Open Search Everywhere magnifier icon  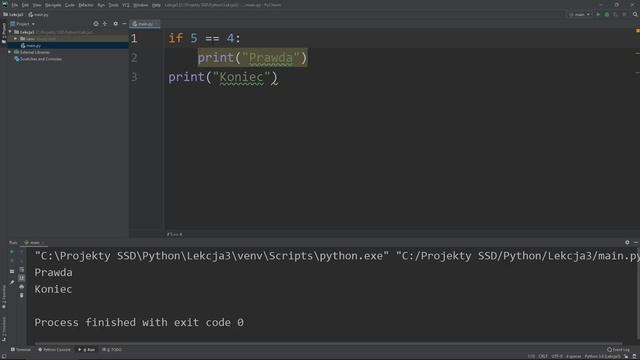click(x=635, y=14)
